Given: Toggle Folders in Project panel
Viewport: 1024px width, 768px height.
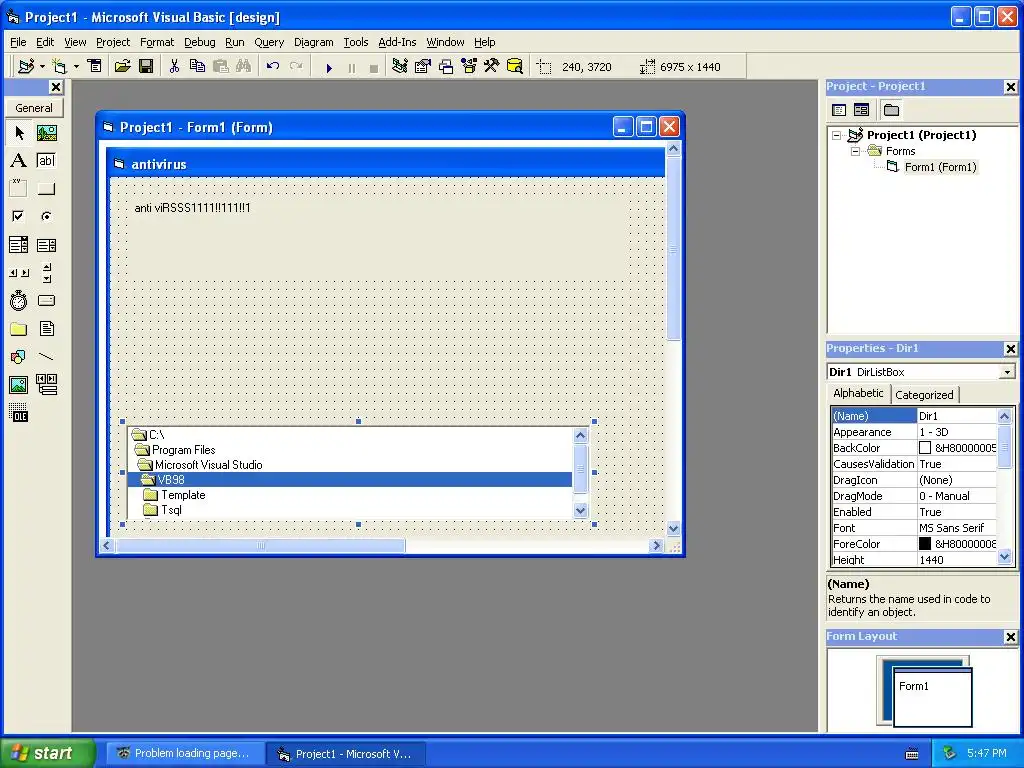Looking at the screenshot, I should click(x=891, y=110).
